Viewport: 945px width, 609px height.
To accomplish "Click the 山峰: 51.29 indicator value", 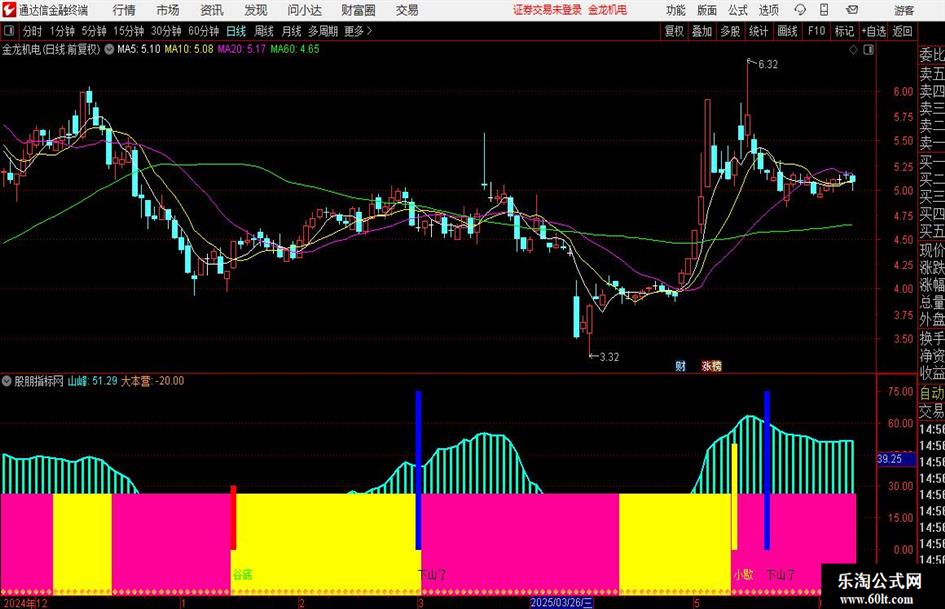I will (92, 381).
